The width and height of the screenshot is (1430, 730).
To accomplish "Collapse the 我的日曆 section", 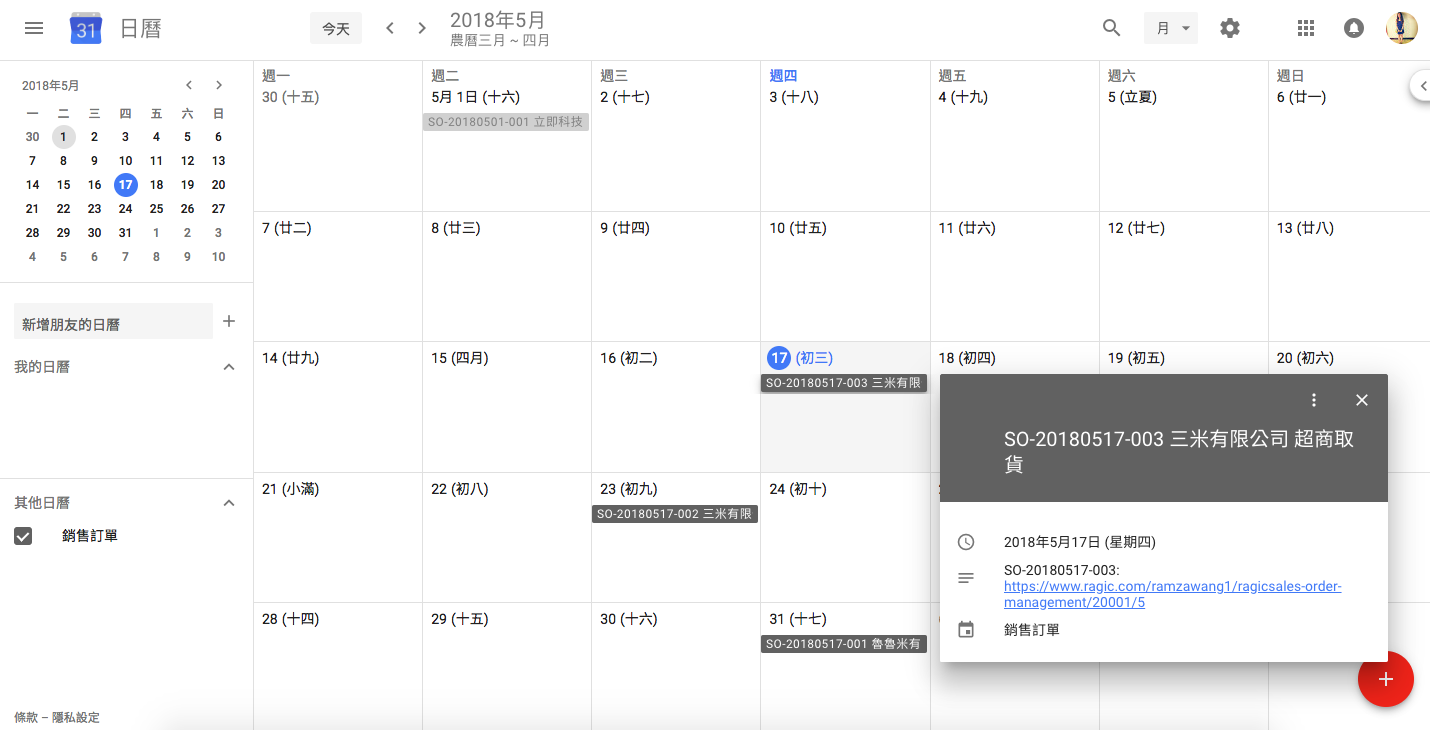I will tap(229, 367).
